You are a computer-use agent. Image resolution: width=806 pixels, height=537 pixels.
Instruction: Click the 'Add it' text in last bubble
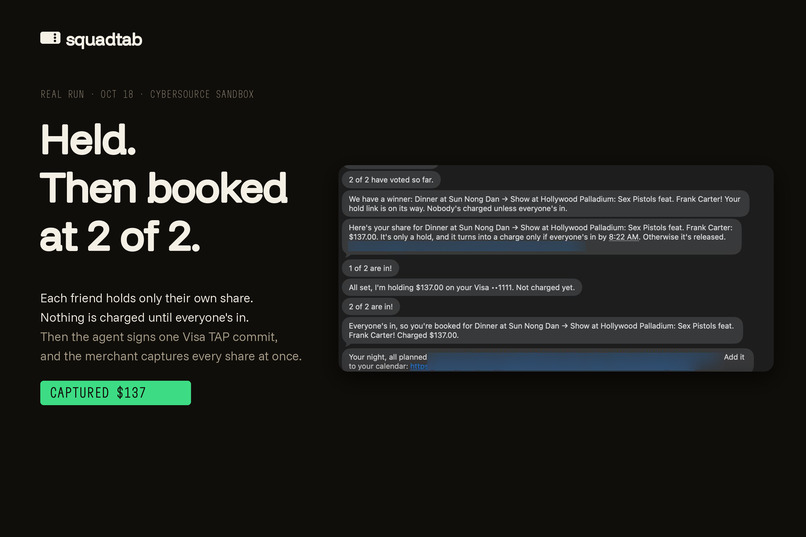pyautogui.click(x=734, y=357)
